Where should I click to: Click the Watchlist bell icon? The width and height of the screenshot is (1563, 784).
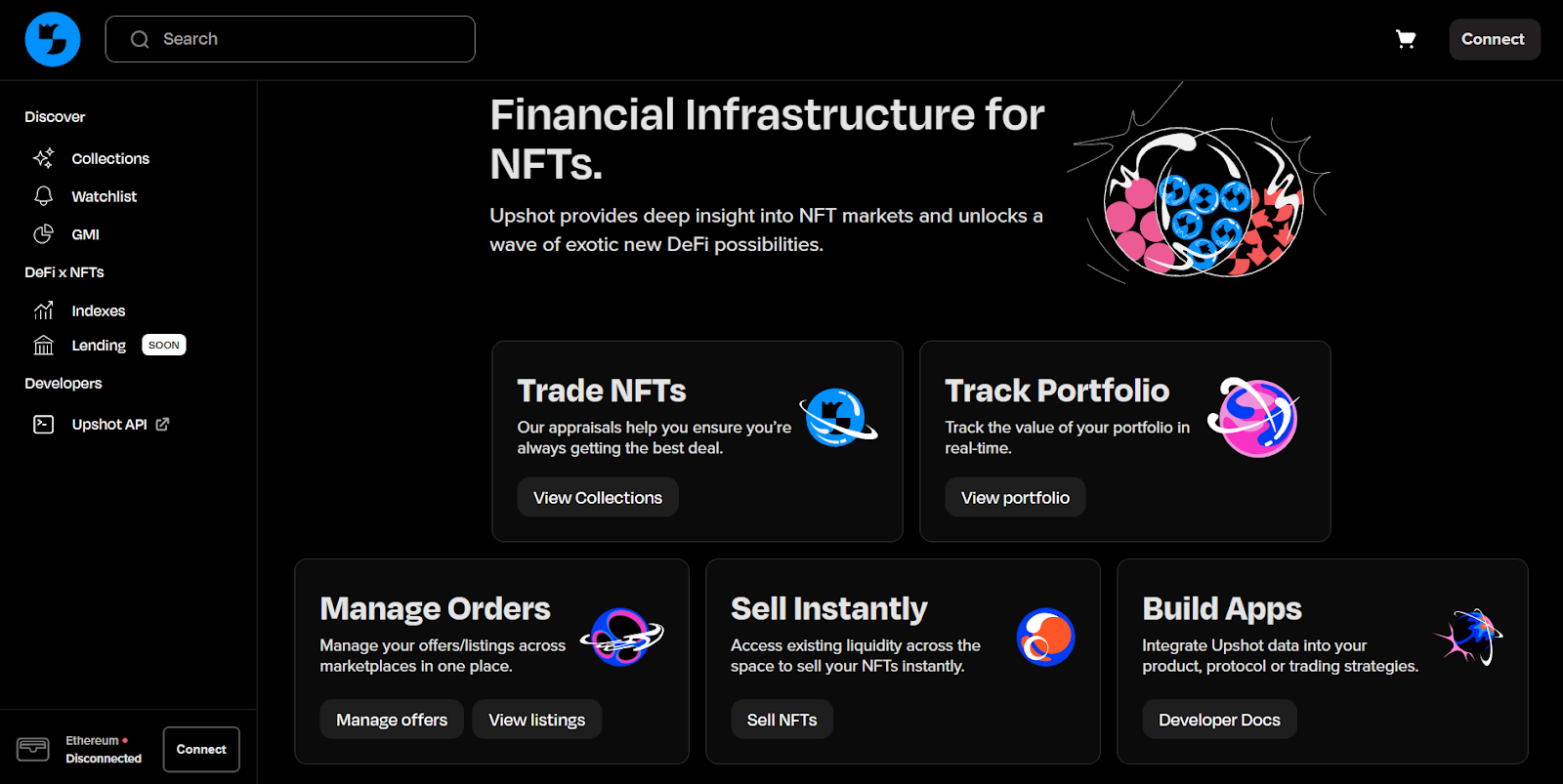[x=44, y=196]
